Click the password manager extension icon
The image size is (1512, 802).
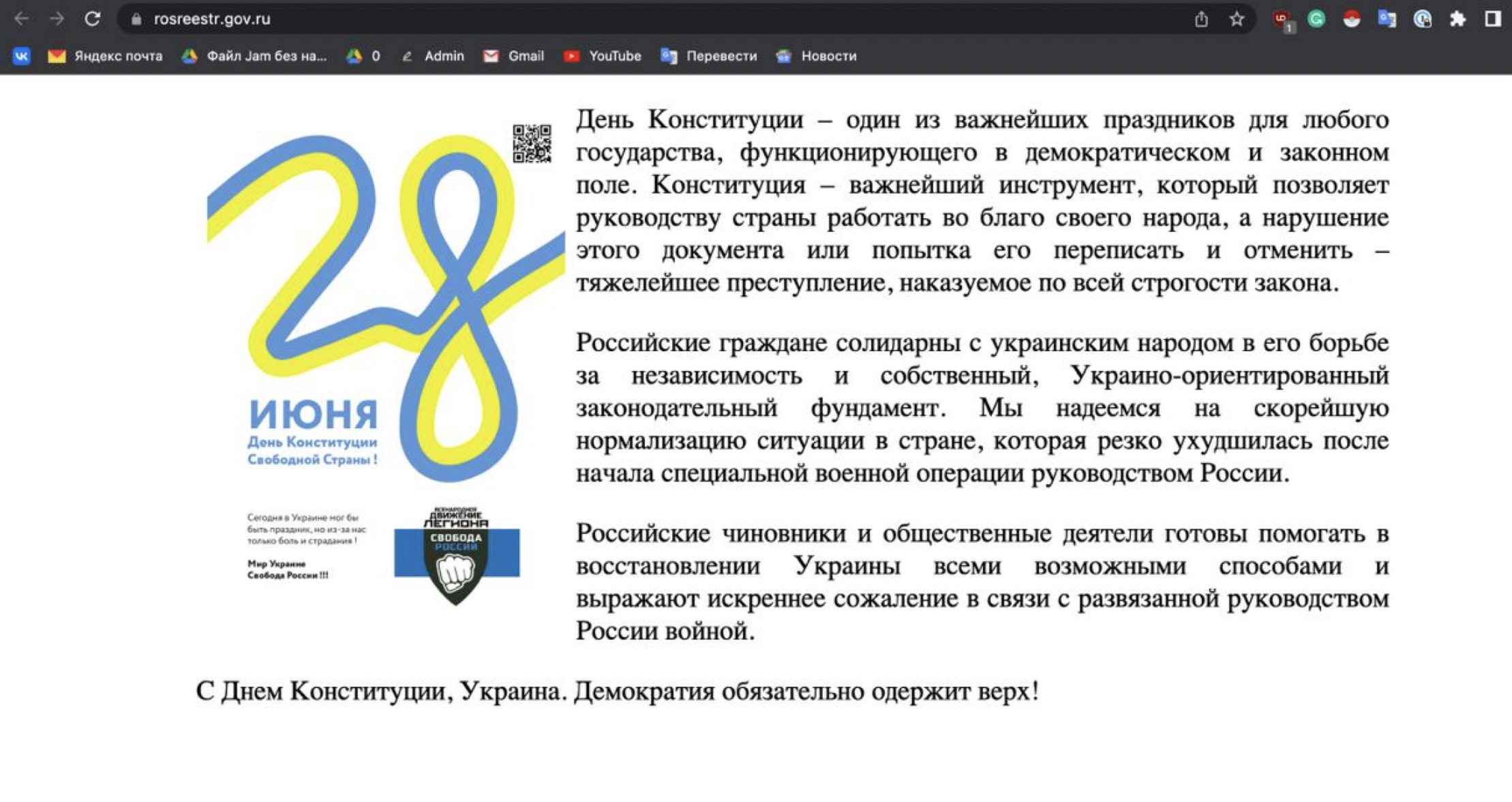pyautogui.click(x=1422, y=19)
